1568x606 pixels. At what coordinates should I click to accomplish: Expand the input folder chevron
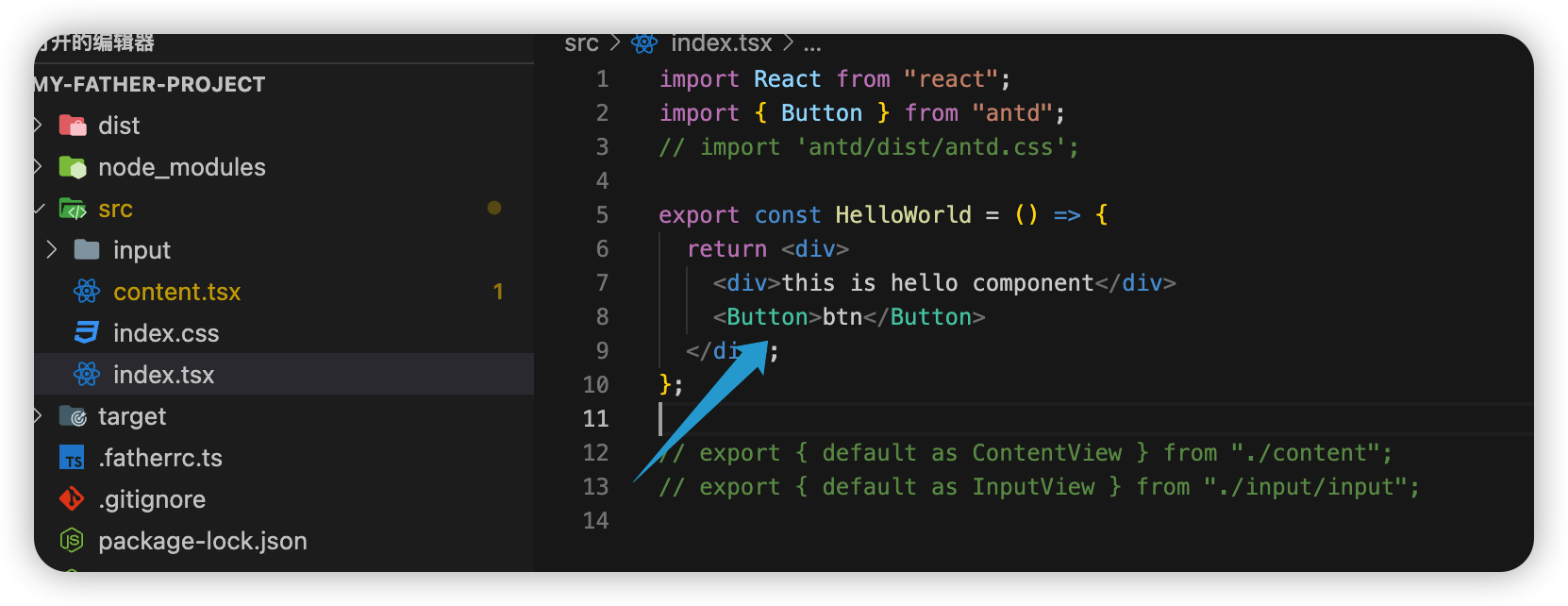click(52, 250)
